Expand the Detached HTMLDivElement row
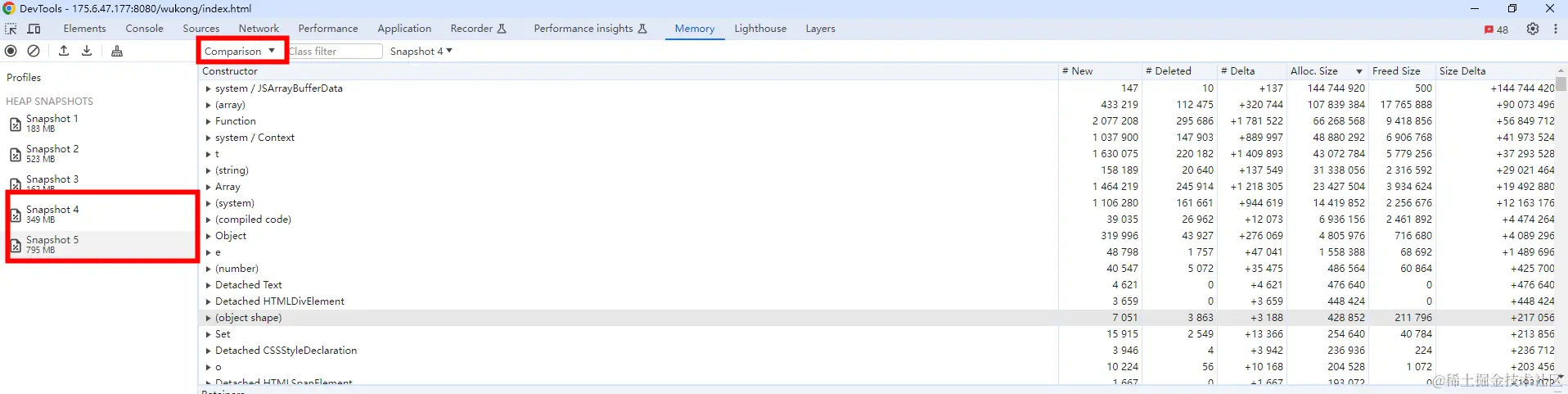The height and width of the screenshot is (394, 1568). click(209, 301)
